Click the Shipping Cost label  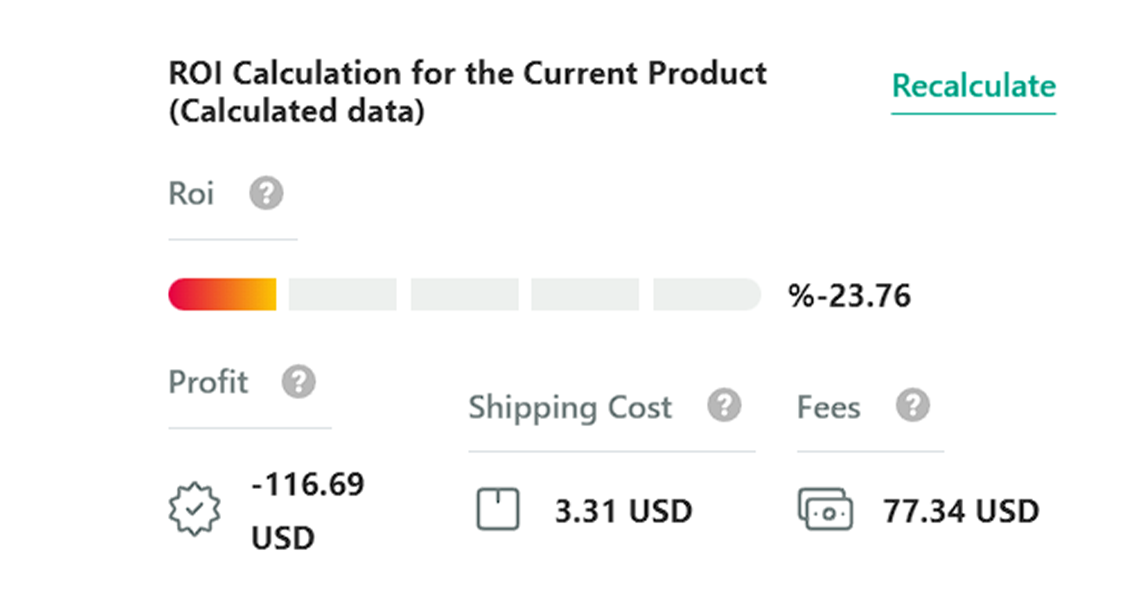coord(570,407)
